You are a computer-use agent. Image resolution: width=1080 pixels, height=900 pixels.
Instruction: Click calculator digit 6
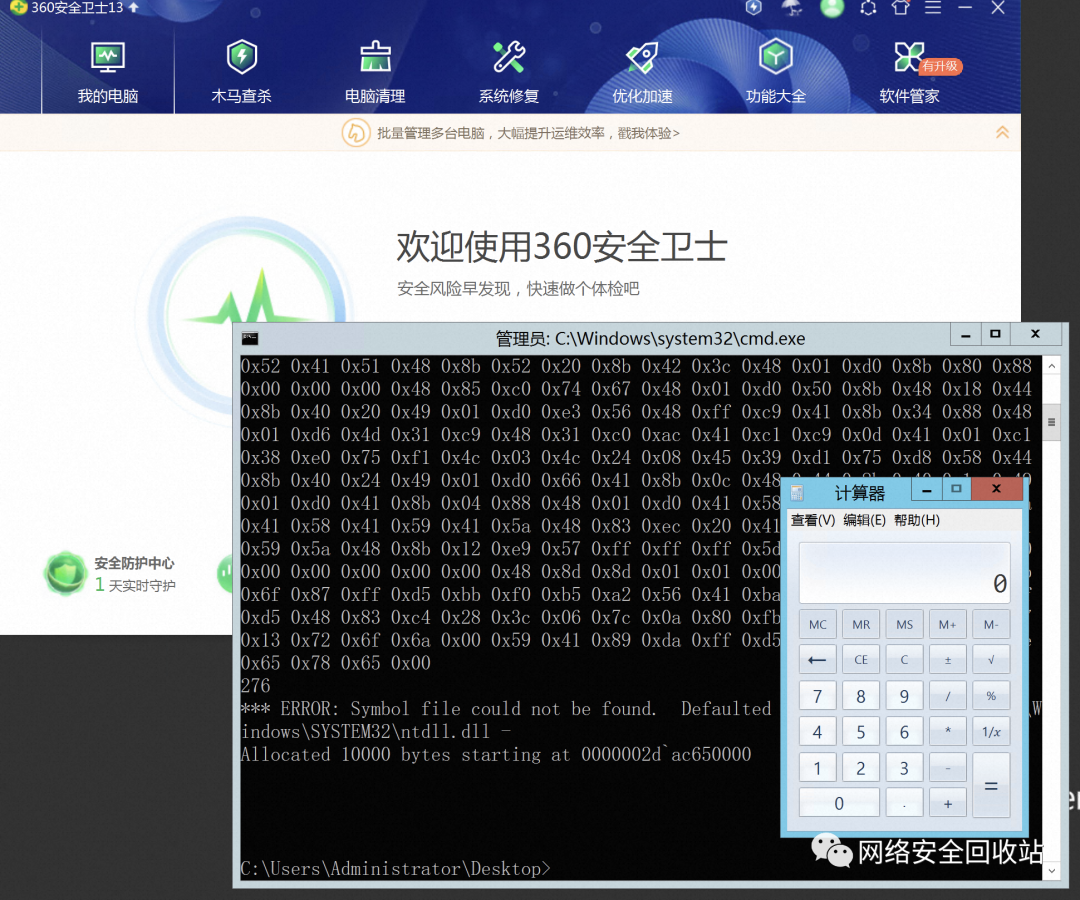tap(904, 732)
